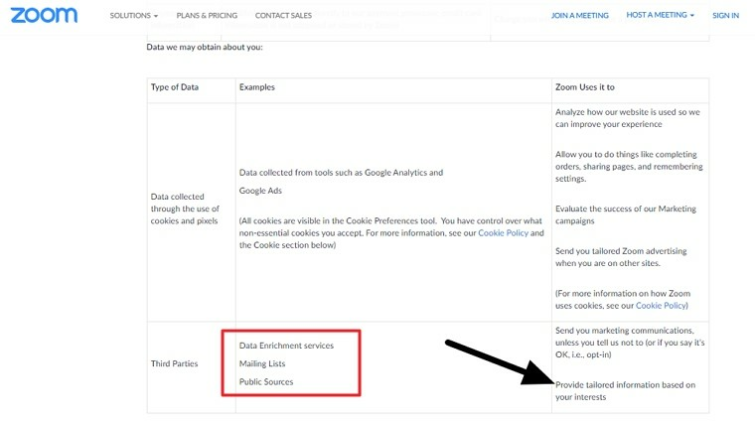
Task: Select 'Google Ads' text in Examples
Action: tap(260, 190)
